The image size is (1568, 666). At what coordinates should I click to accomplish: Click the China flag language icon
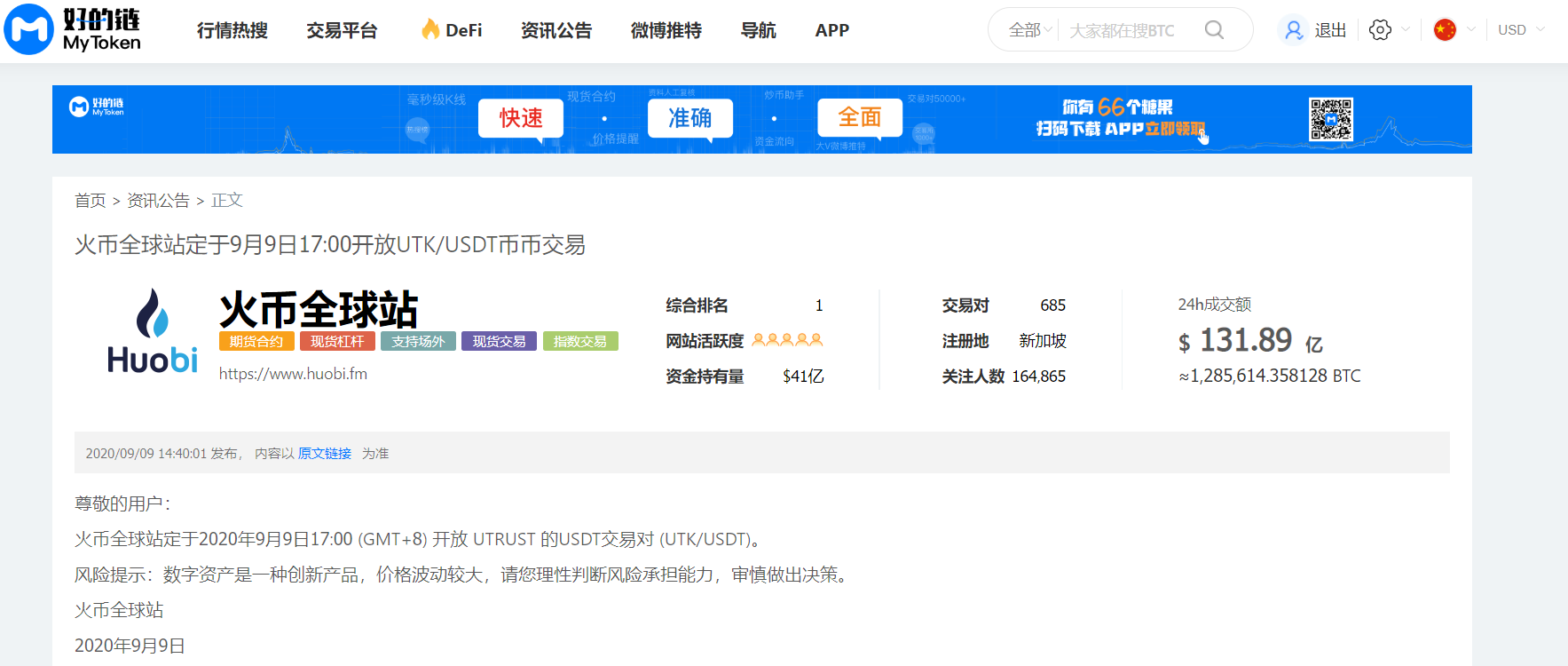[x=1446, y=29]
